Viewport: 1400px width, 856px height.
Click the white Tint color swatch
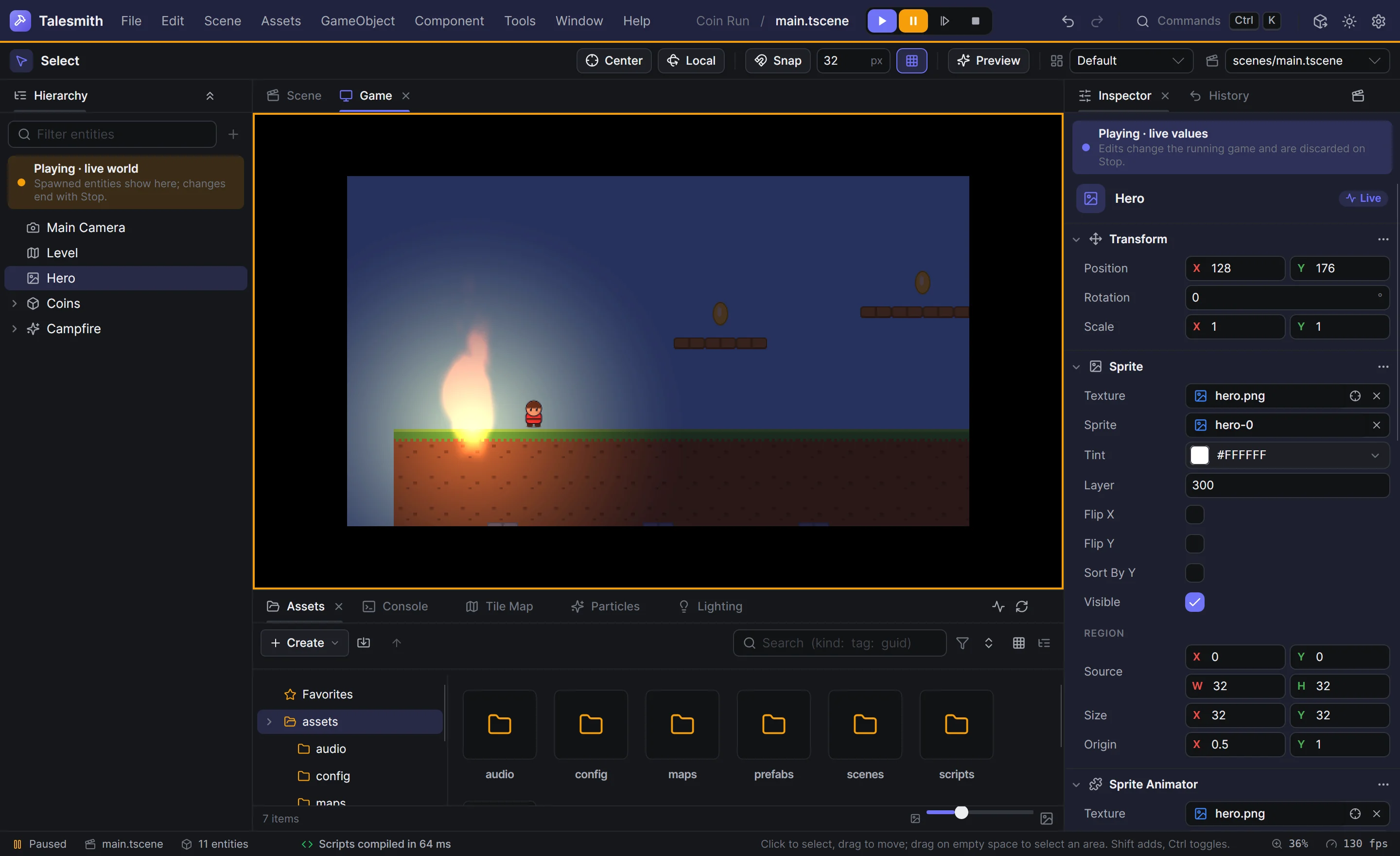(1199, 455)
